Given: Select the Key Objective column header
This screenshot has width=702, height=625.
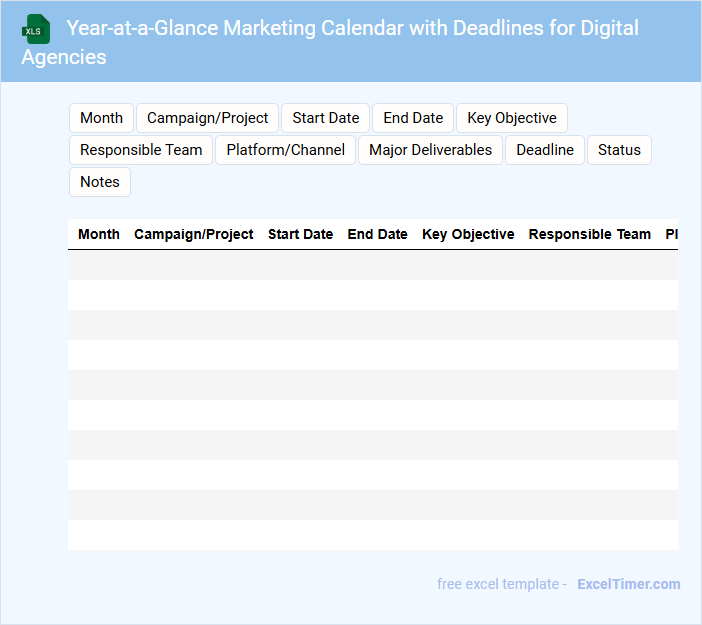Looking at the screenshot, I should coord(468,234).
